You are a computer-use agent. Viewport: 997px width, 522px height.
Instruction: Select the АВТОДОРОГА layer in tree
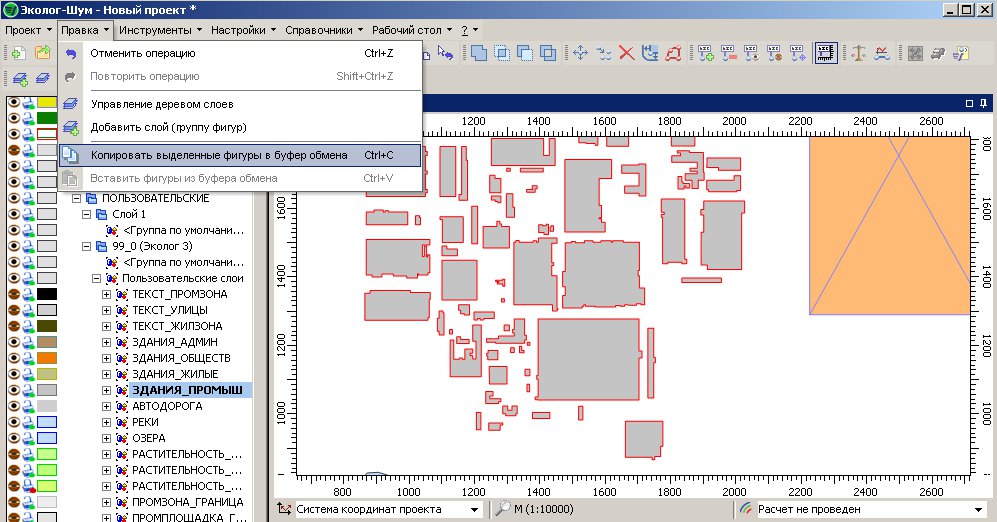point(166,406)
